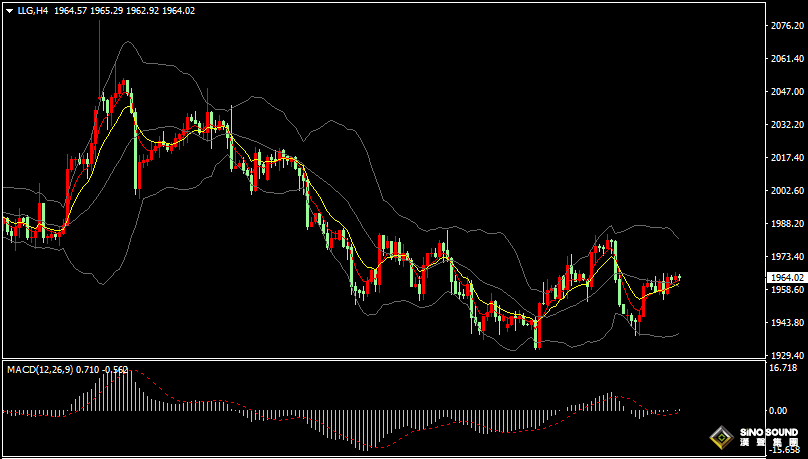
Task: Select the 1929.40 price axis label
Action: (788, 355)
